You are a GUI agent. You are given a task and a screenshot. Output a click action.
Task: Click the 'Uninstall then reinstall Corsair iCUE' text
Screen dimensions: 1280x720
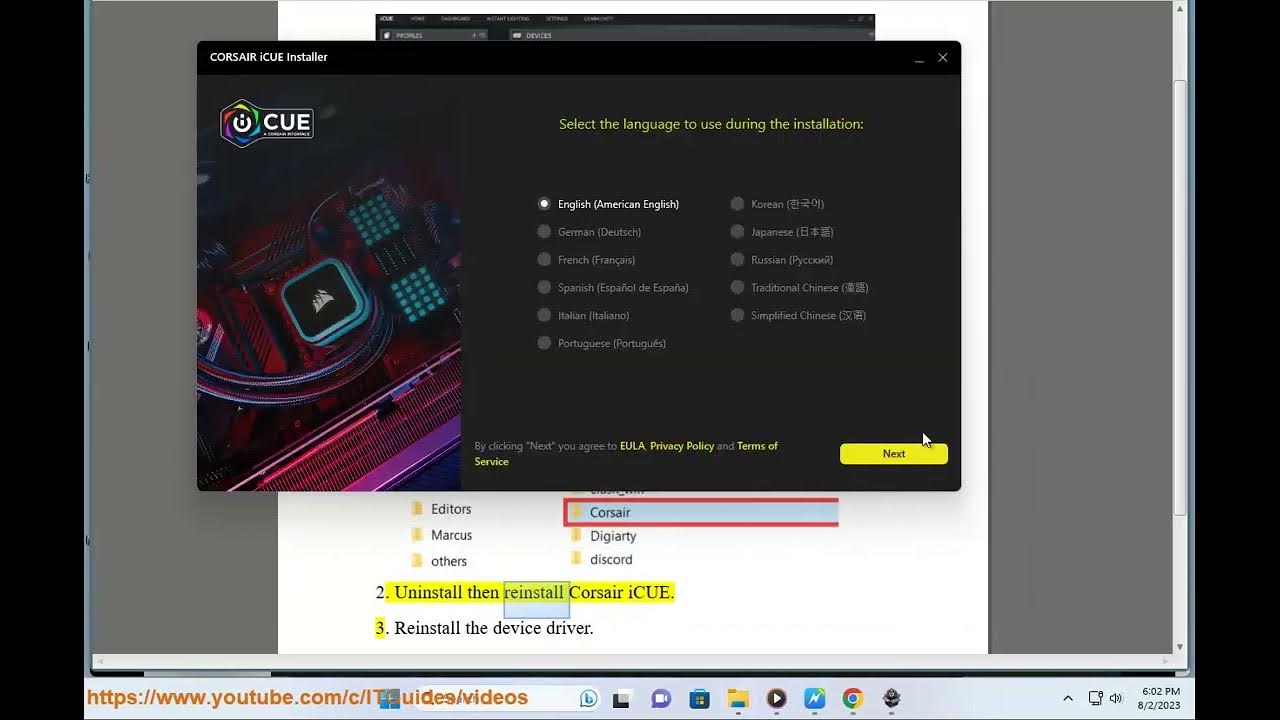534,592
